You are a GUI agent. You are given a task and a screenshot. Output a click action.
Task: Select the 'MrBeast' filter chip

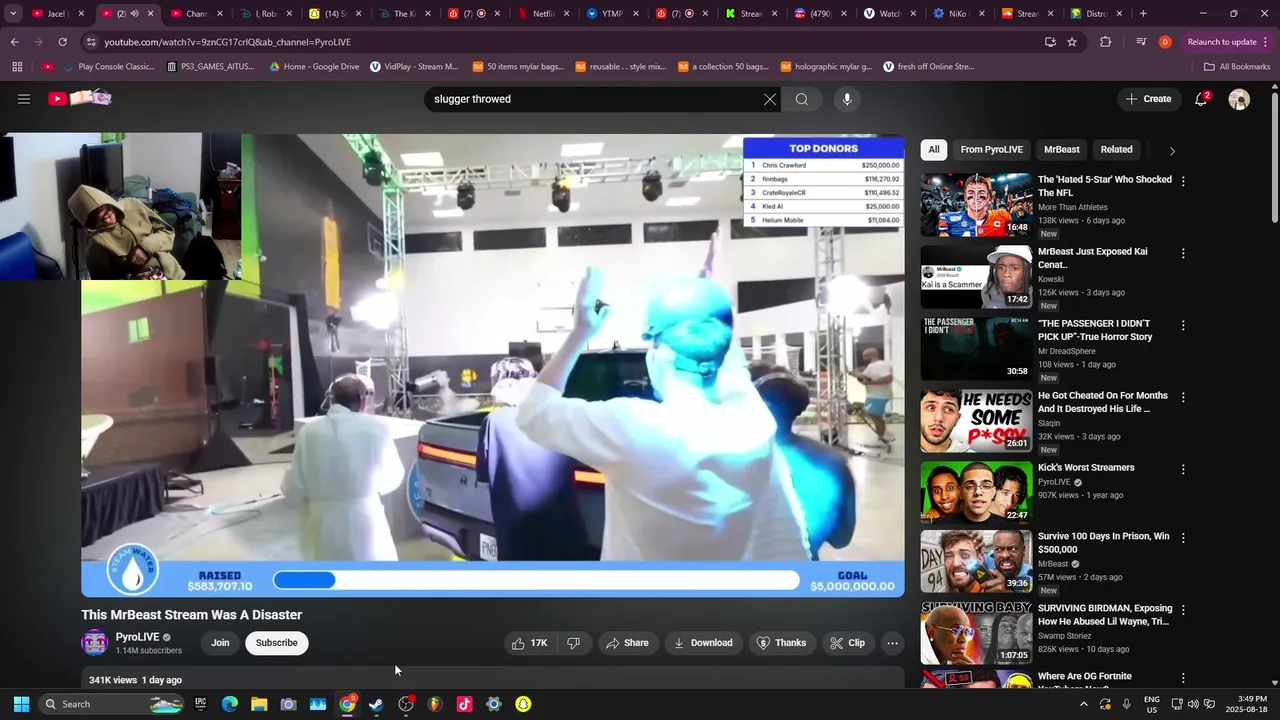pos(1061,150)
